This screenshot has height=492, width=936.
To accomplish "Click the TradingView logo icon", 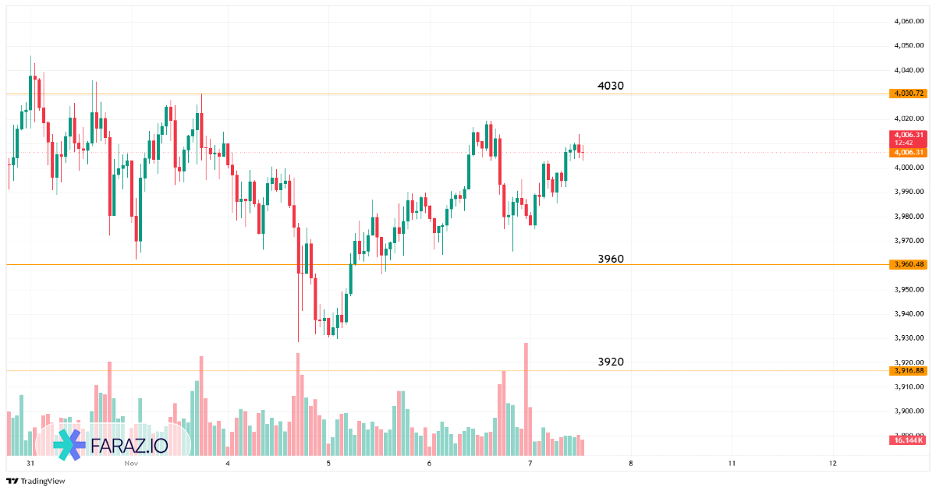I will (x=12, y=481).
